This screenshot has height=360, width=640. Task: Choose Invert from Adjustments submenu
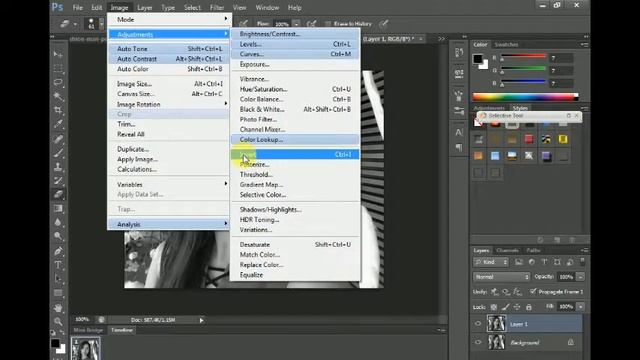295,154
